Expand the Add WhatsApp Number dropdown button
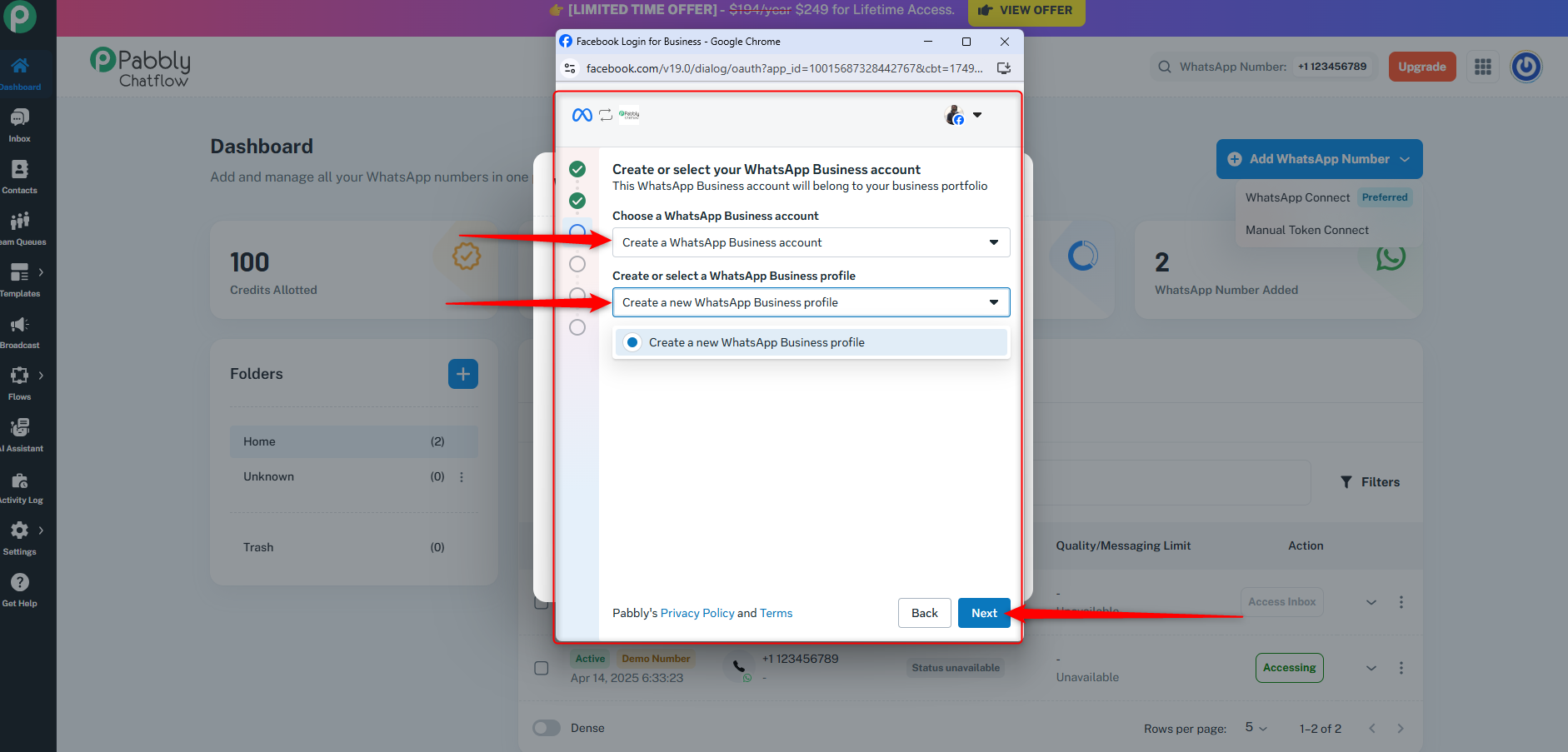Screen dimensions: 1568x752 tap(1320, 159)
